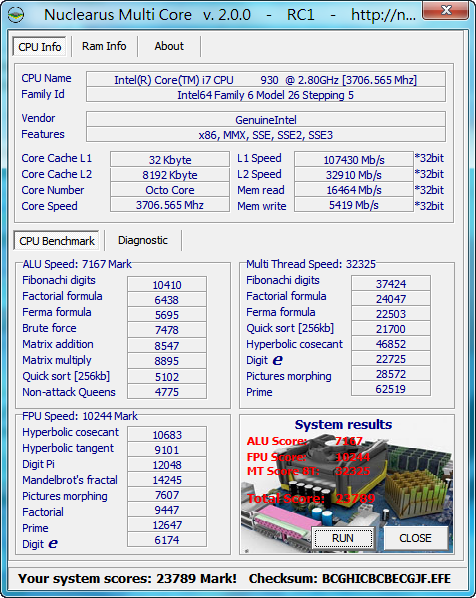The image size is (476, 598).
Task: Click the Core Number label
Action: [53, 190]
